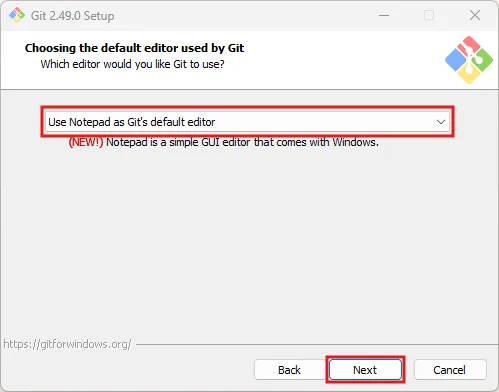Click the large Git logo in header
Image resolution: width=499 pixels, height=392 pixels.
tap(469, 60)
